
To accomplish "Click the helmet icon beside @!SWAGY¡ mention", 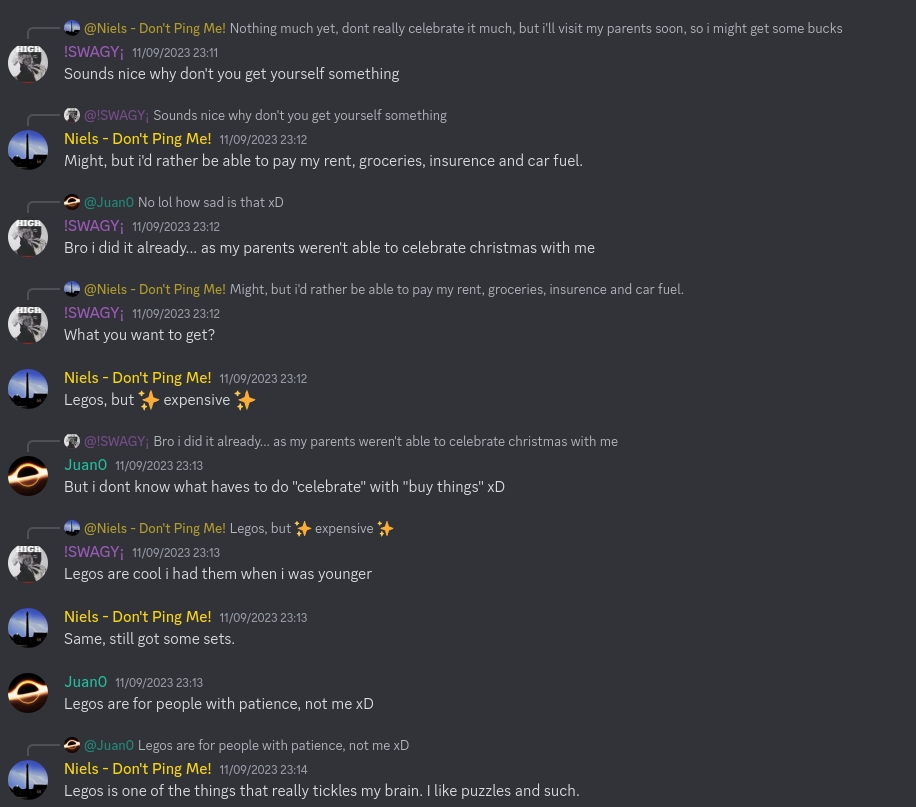I will 72,115.
